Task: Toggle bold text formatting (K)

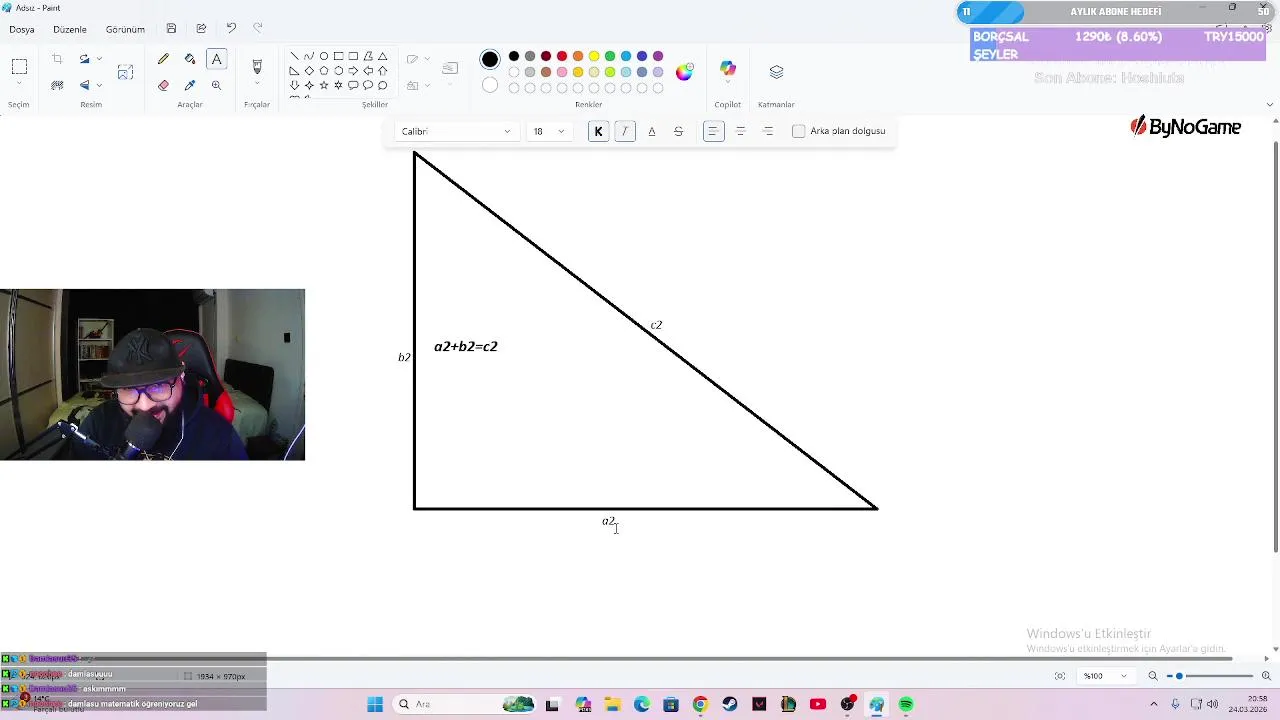Action: [x=598, y=131]
